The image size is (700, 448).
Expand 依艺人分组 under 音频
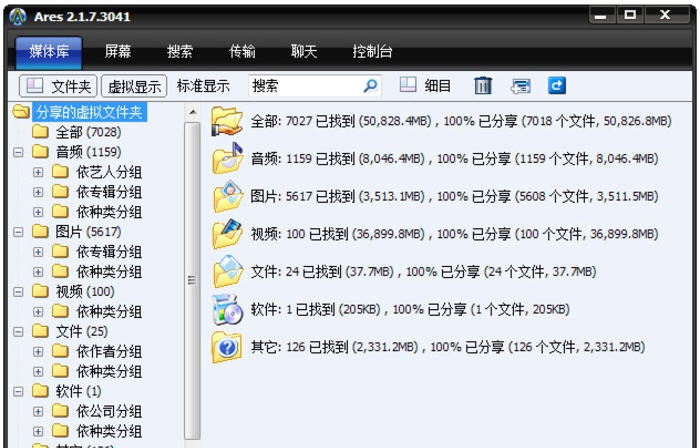click(38, 172)
